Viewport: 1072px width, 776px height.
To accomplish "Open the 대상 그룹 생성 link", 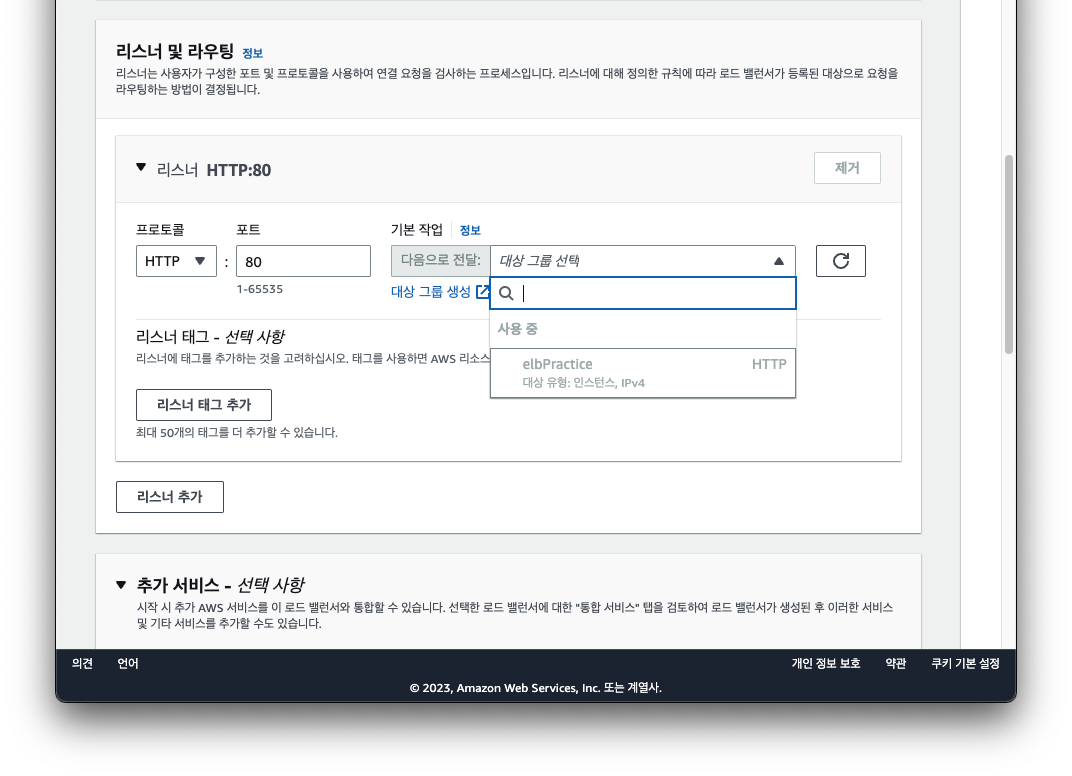I will [x=431, y=291].
